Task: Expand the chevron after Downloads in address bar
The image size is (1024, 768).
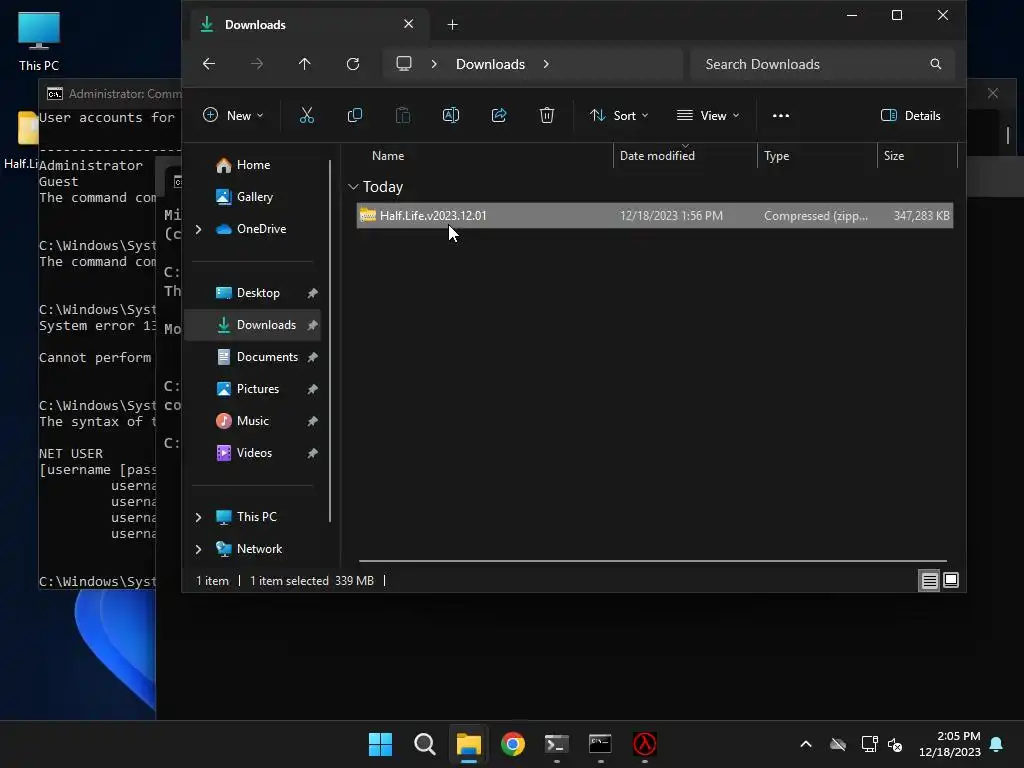Action: coord(546,64)
